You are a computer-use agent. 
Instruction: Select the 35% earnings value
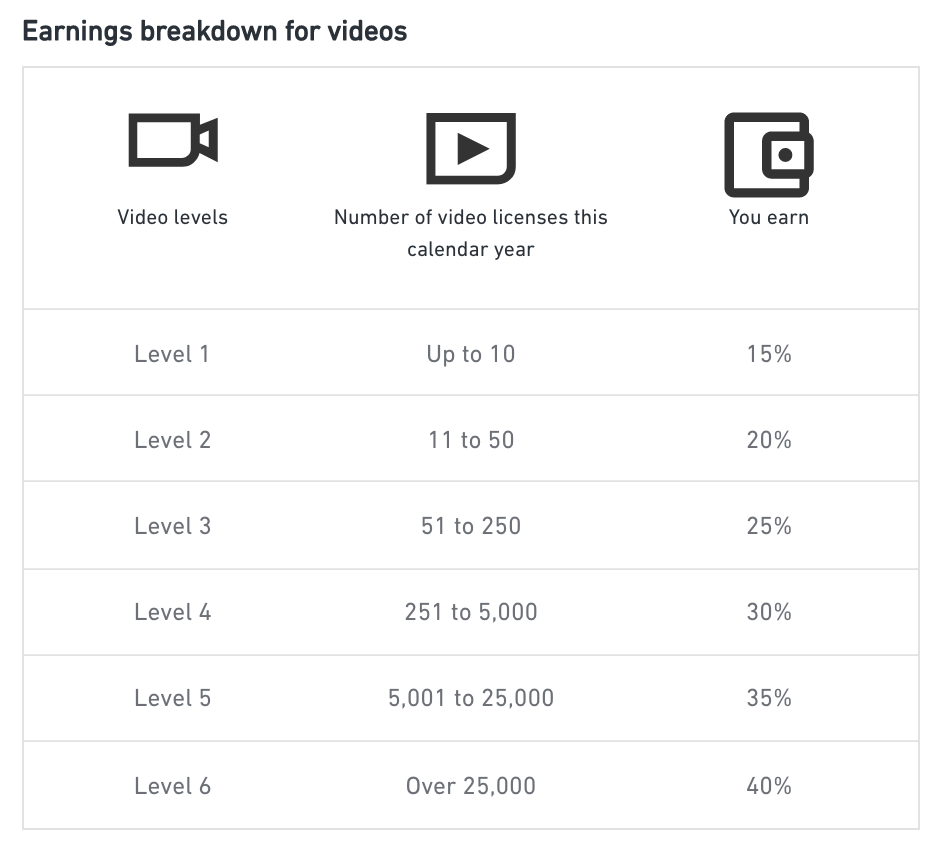coord(768,698)
